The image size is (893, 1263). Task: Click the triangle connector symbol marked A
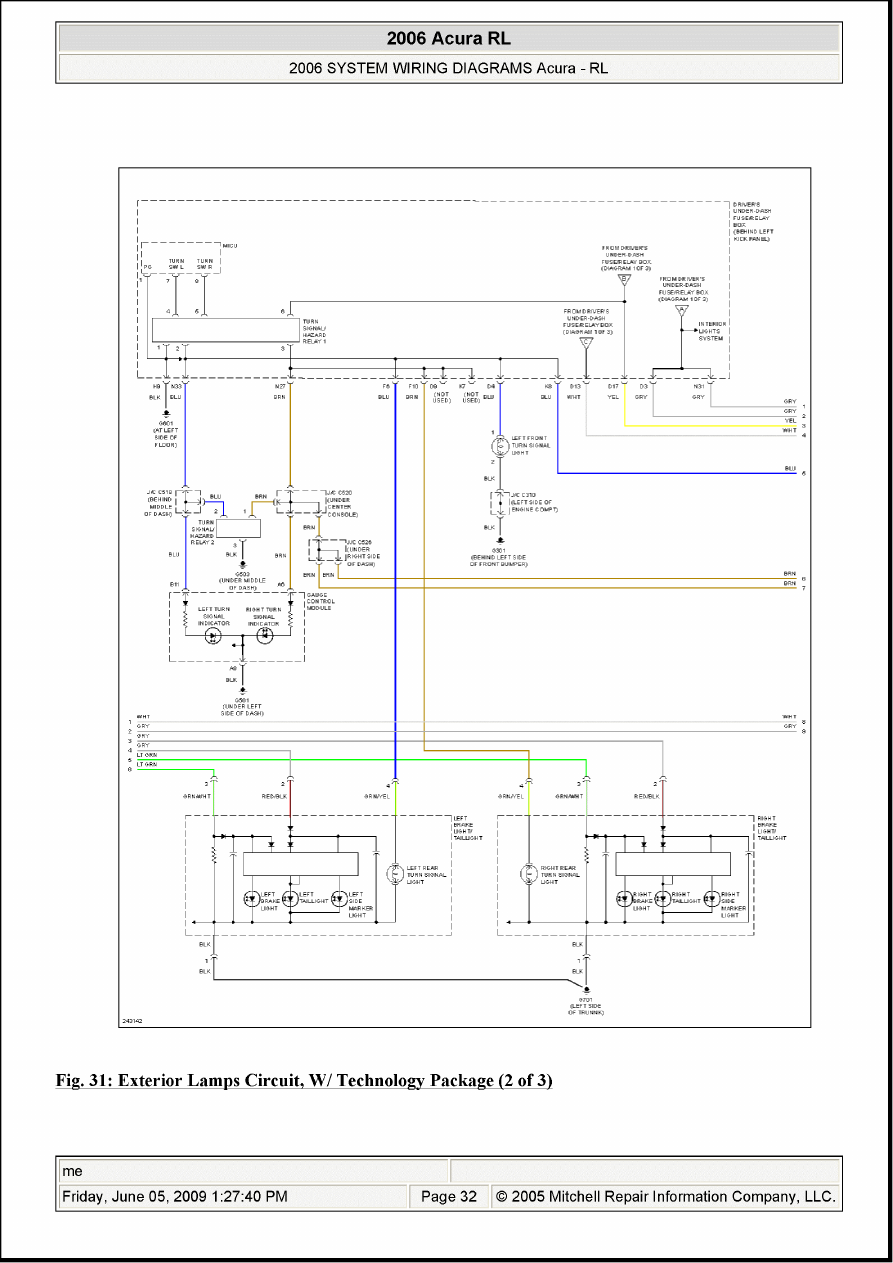(682, 309)
